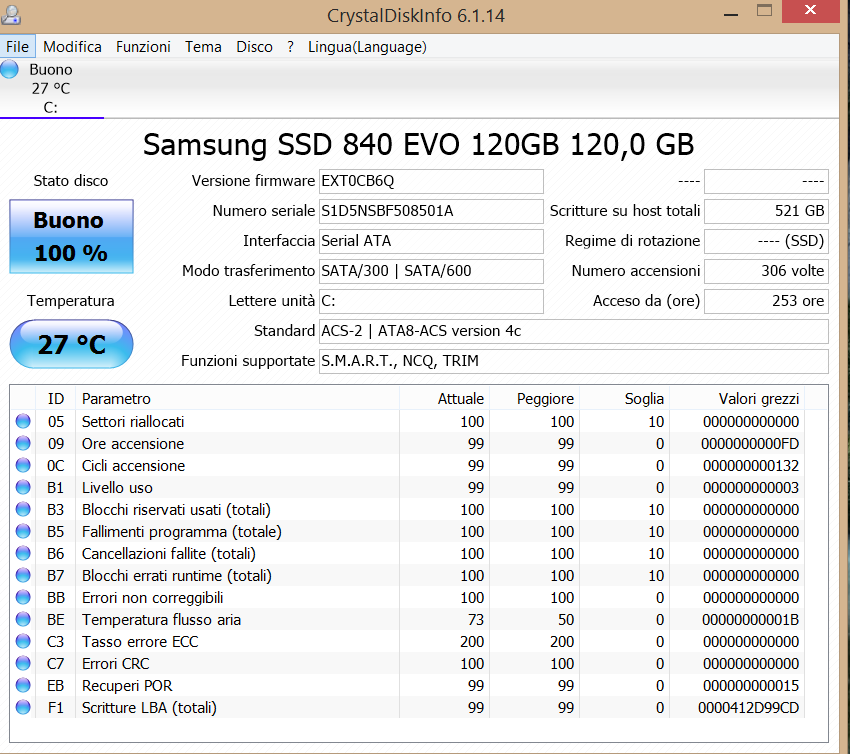Select the 'Temperatura flusso aria' parameter text
The image size is (850, 754).
[x=161, y=620]
